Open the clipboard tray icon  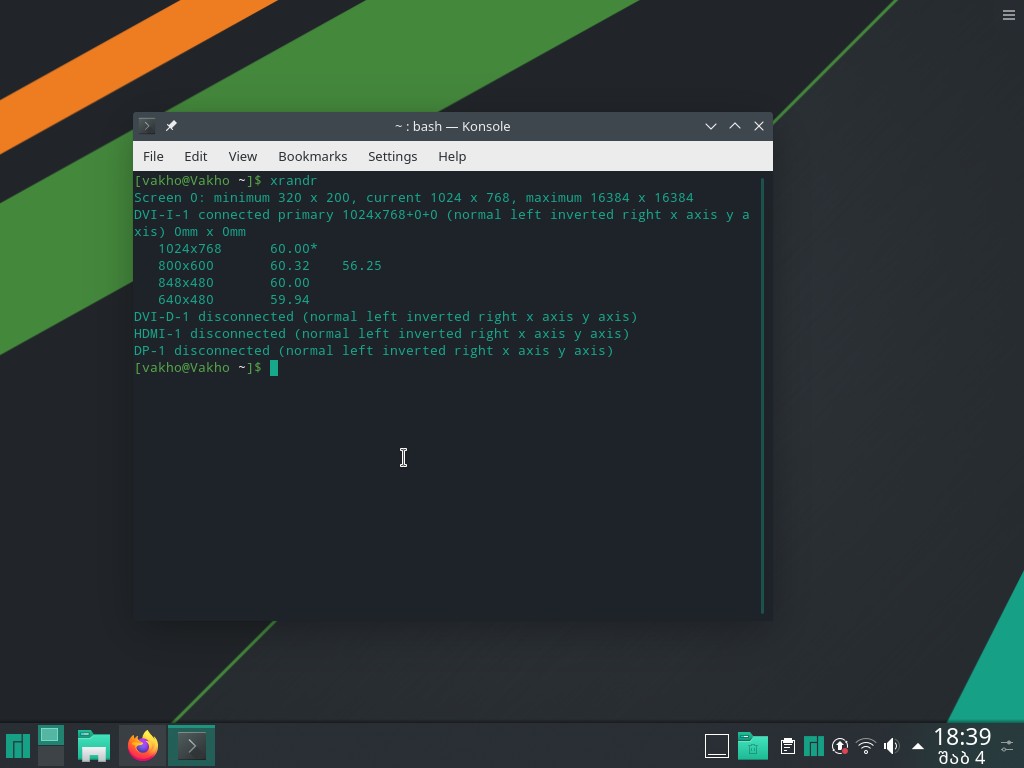coord(788,746)
